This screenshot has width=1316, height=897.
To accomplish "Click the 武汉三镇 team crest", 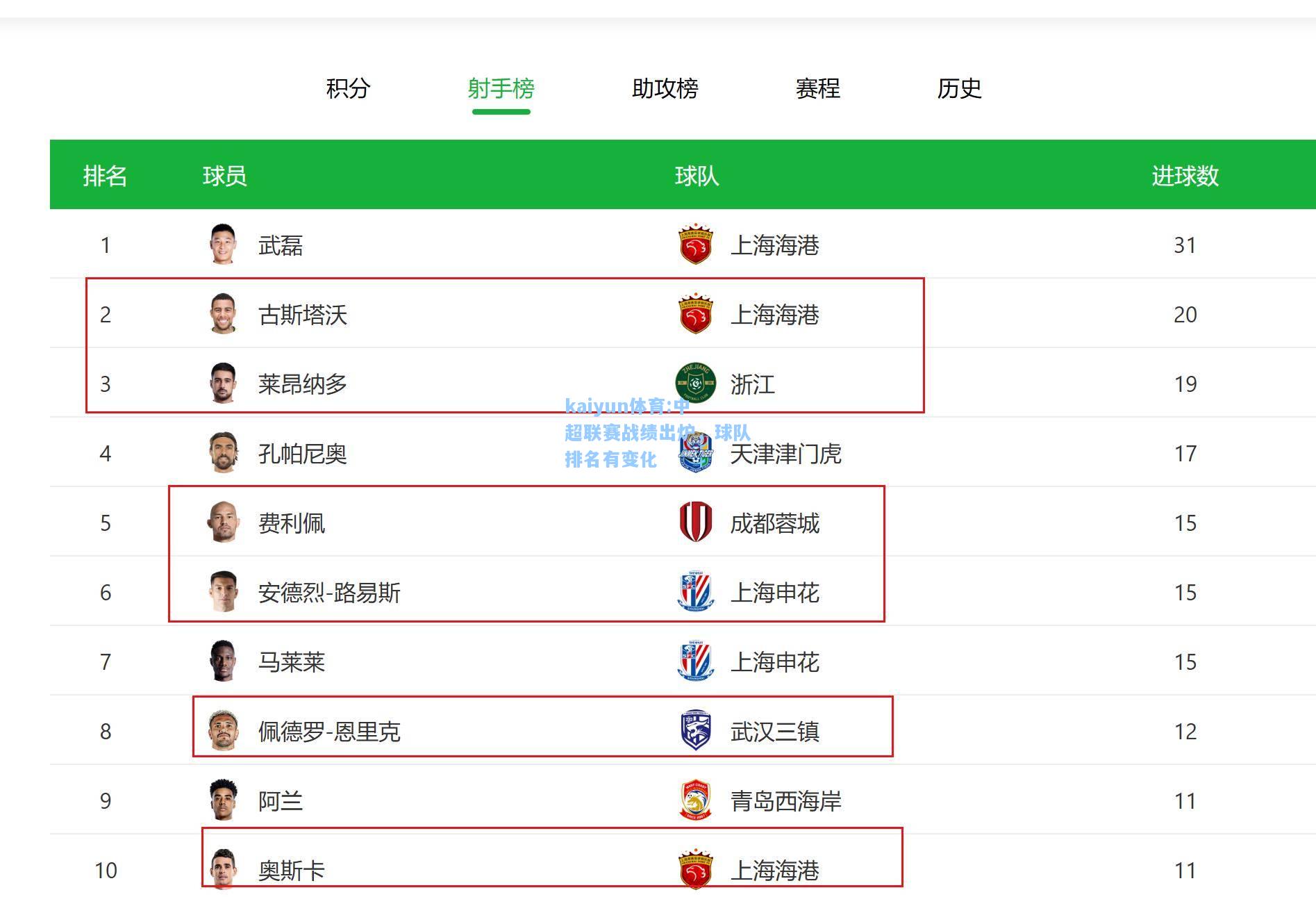I will tap(695, 730).
